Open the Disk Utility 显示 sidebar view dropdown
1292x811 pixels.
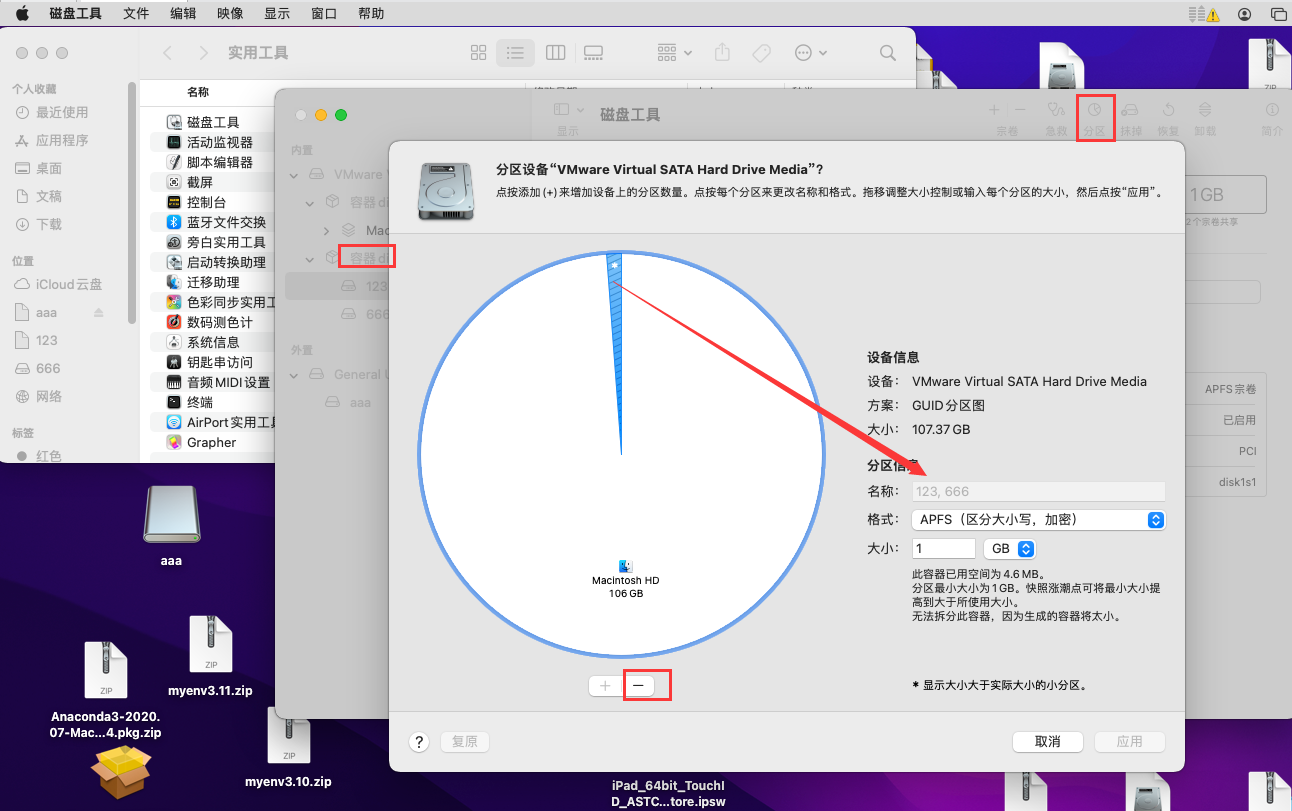click(x=567, y=109)
